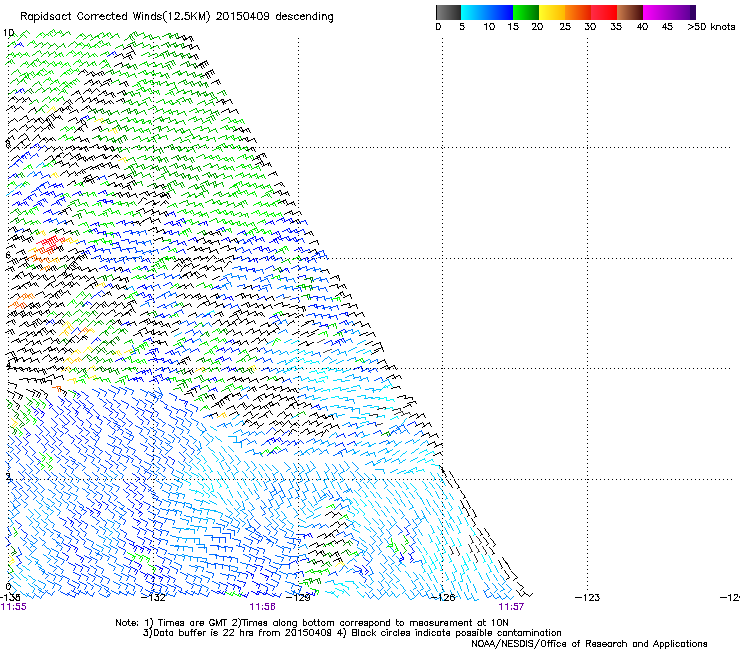Click the red 30–35 knots legend swatch
The height and width of the screenshot is (650, 740).
[x=604, y=12]
